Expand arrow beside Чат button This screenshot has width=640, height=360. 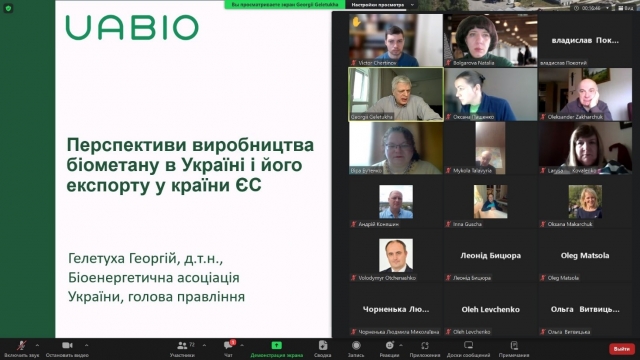242,345
